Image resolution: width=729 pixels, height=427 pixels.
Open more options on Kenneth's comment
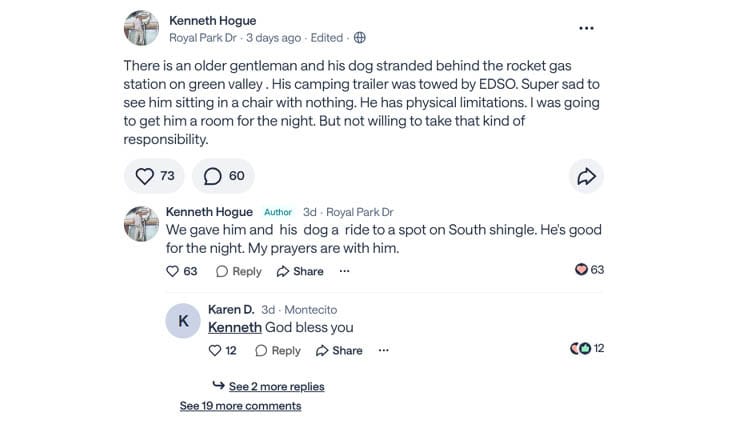(345, 271)
